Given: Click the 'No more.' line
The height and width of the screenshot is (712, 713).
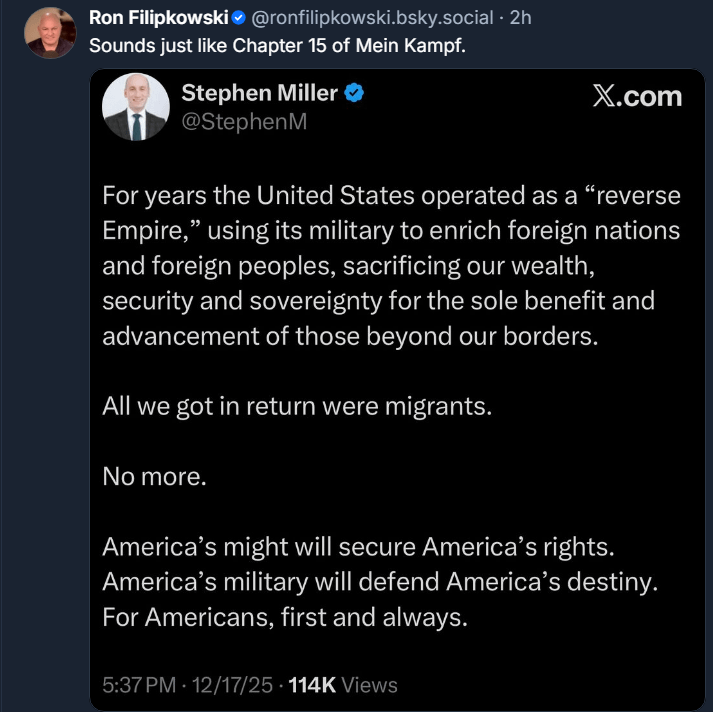Looking at the screenshot, I should click(154, 477).
